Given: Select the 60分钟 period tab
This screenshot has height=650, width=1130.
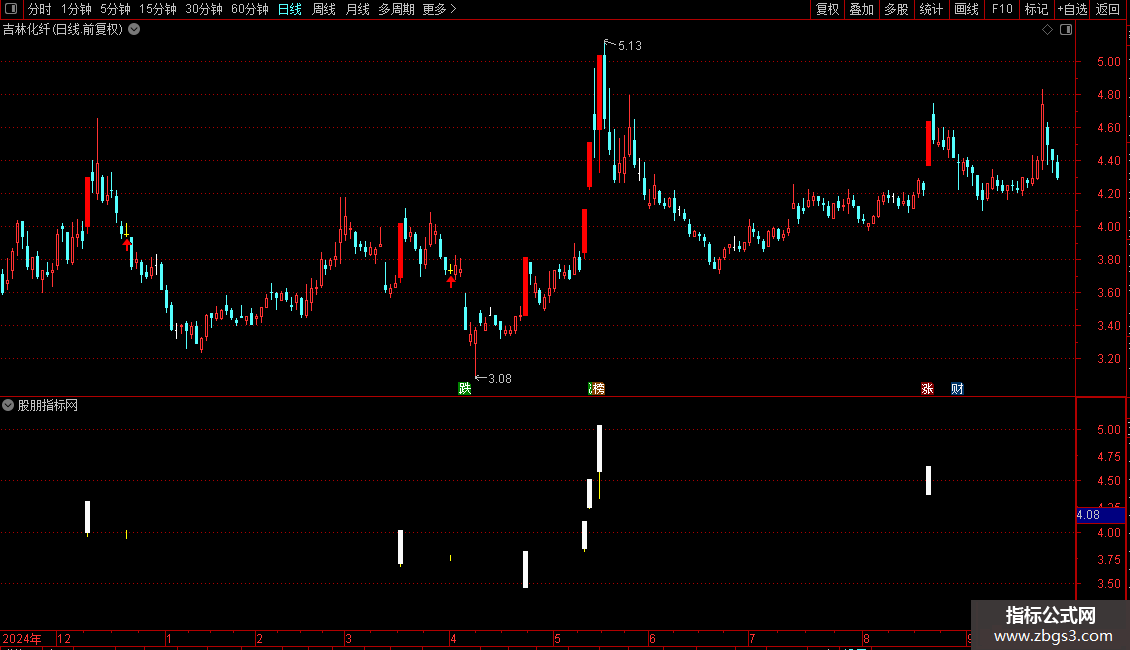Looking at the screenshot, I should [249, 9].
